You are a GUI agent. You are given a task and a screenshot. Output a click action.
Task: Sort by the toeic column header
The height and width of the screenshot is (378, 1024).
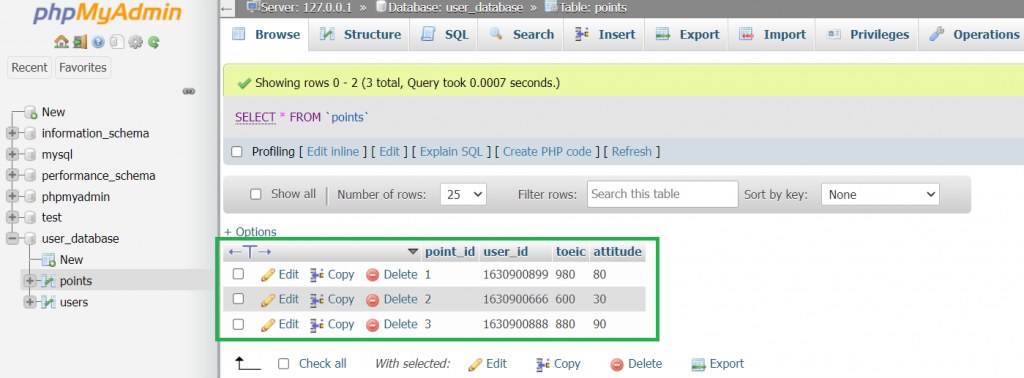click(x=571, y=252)
